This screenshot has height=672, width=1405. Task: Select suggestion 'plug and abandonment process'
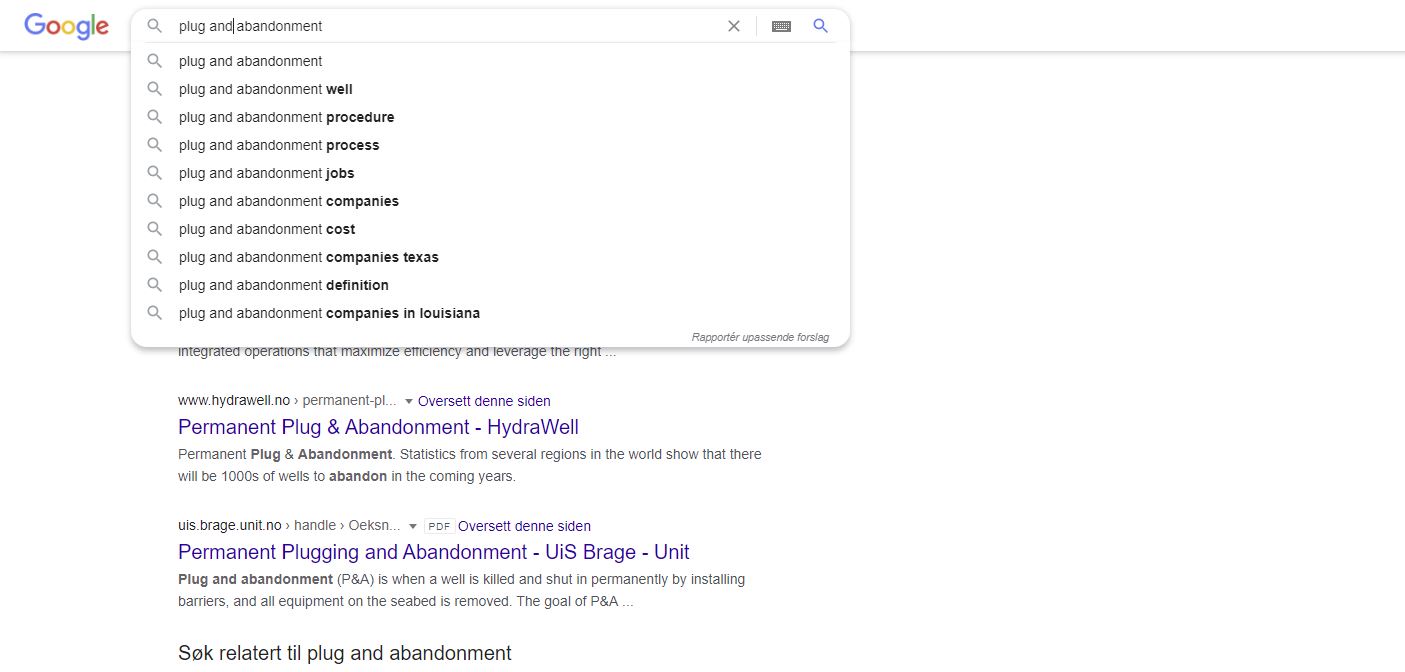tap(279, 145)
